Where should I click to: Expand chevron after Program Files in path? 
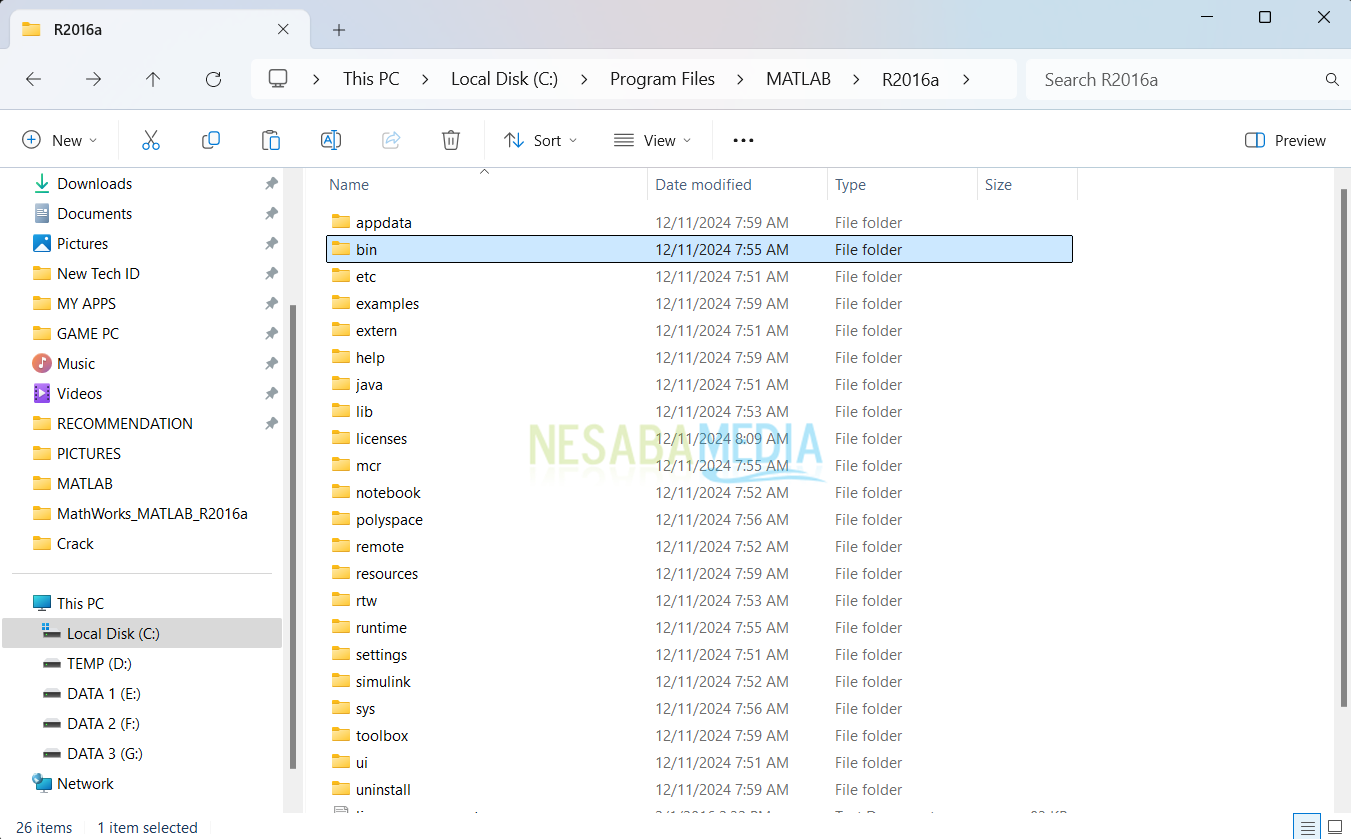point(741,79)
